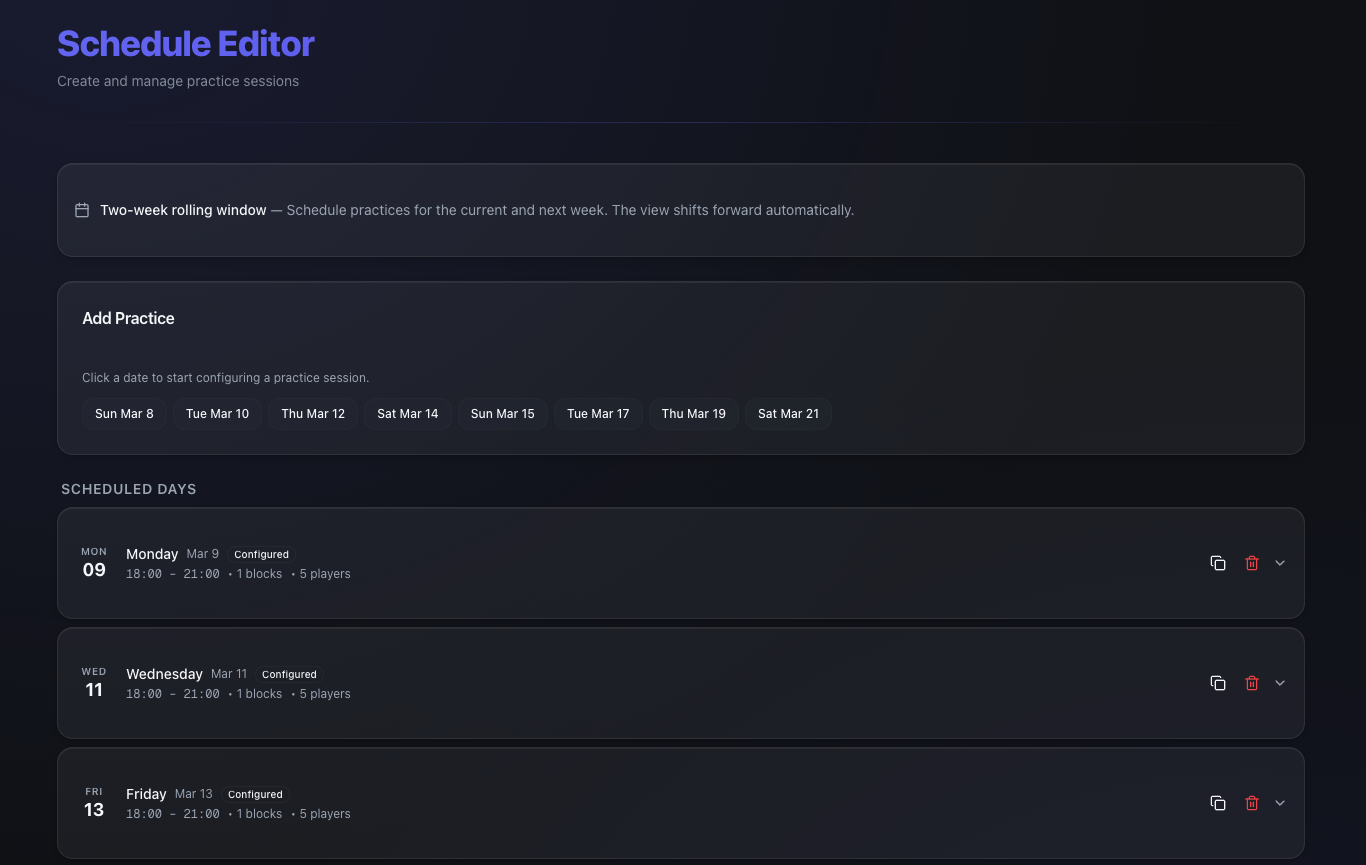Expand the Friday practice details
The width and height of the screenshot is (1366, 865).
click(x=1281, y=803)
